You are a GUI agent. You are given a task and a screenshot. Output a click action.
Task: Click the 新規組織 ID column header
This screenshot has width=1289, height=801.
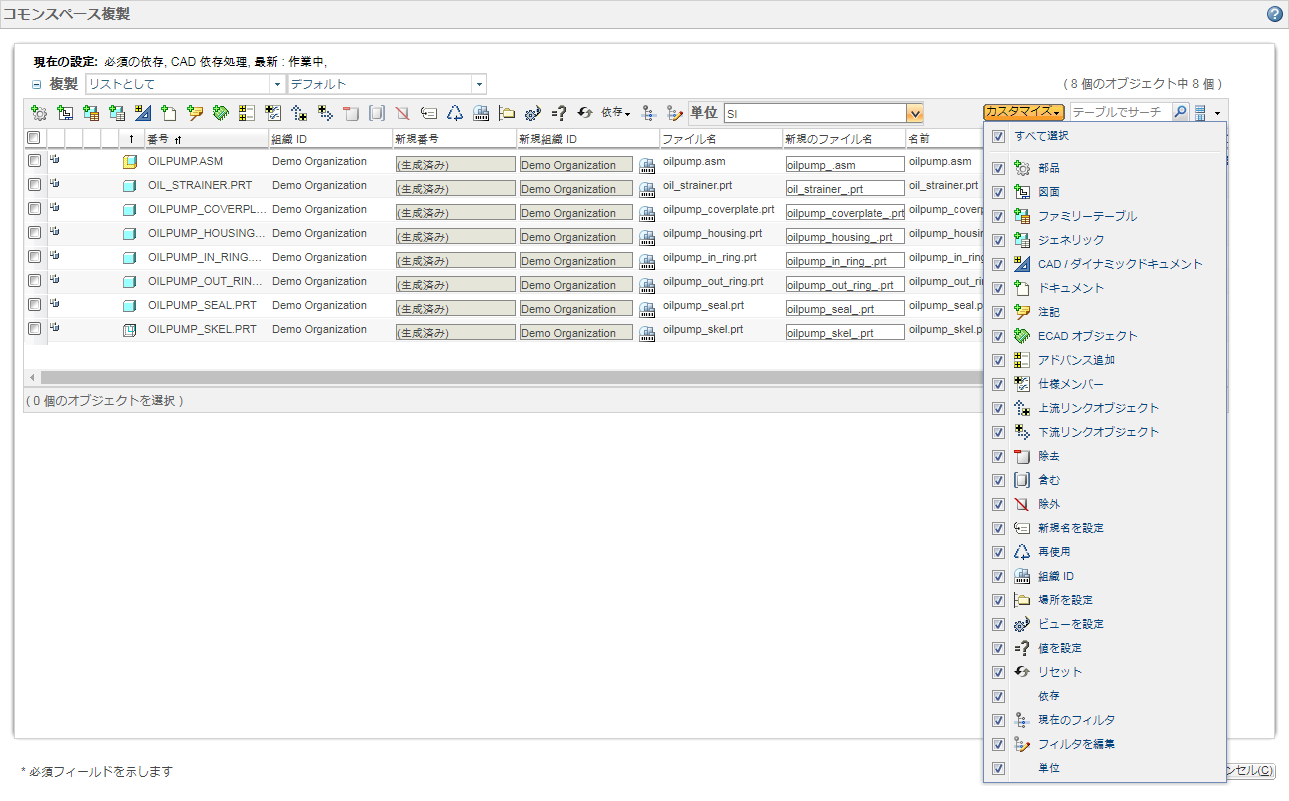point(587,138)
